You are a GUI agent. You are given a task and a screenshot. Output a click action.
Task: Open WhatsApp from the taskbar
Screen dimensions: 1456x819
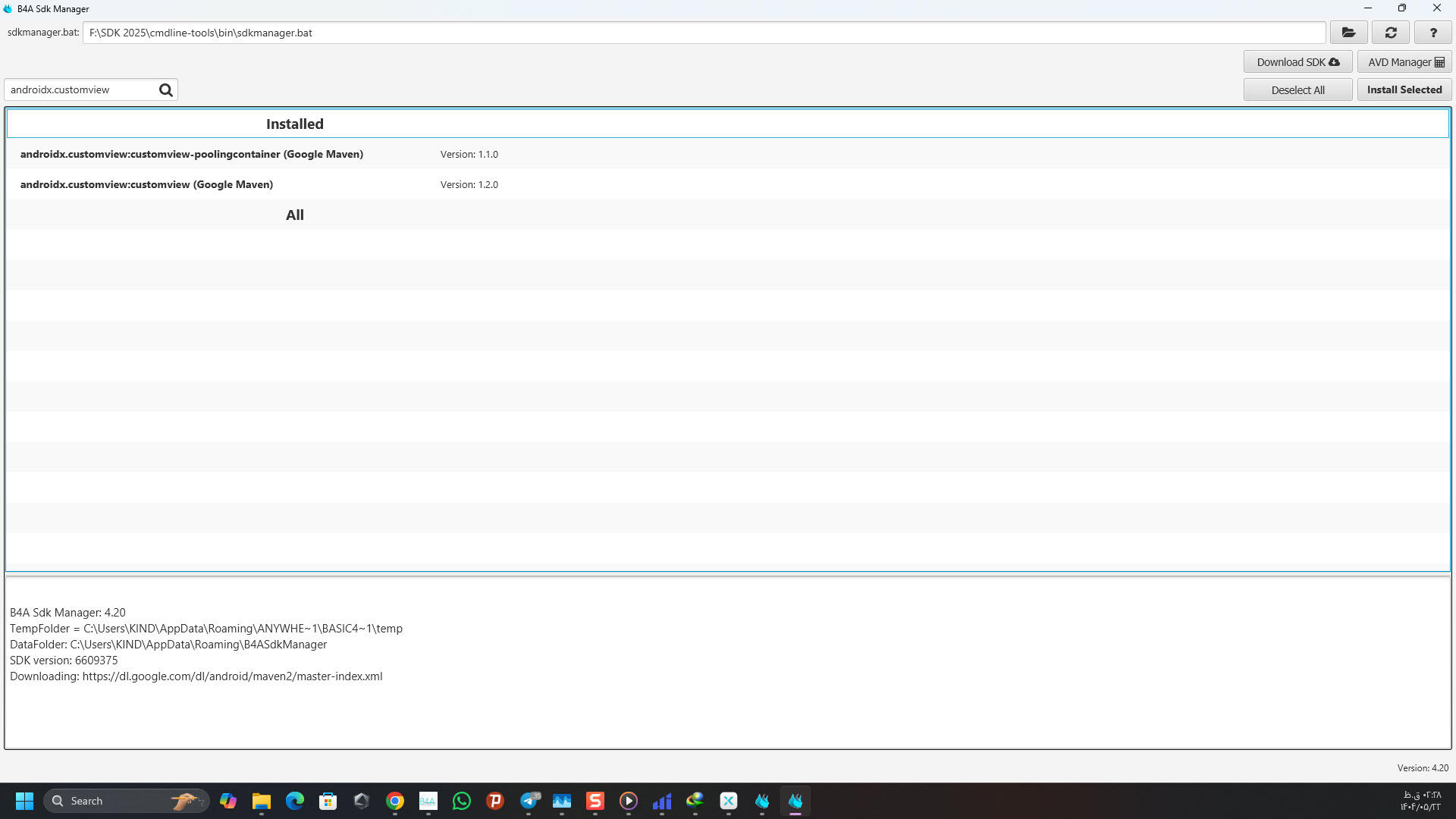[462, 801]
